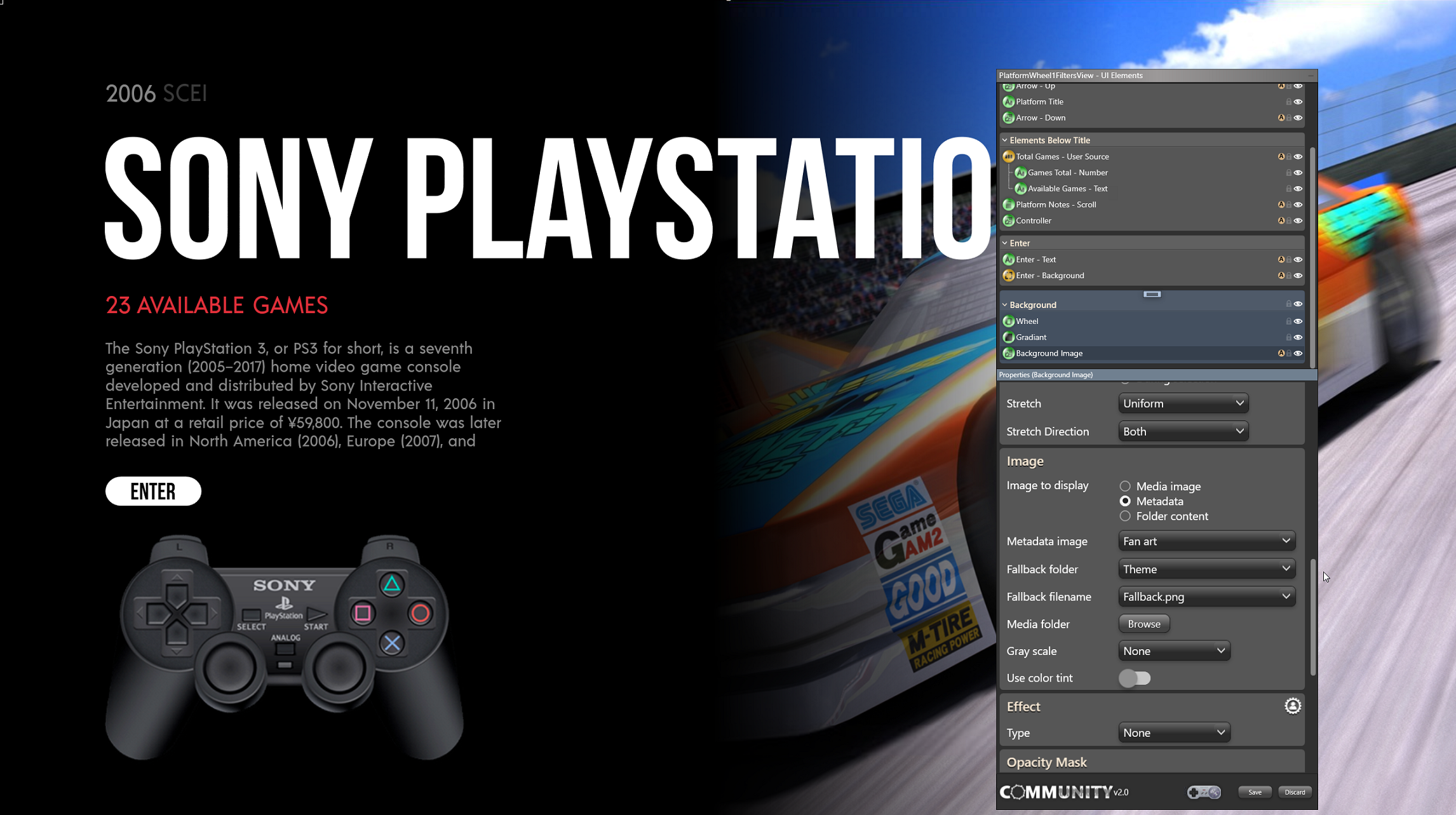Click animation 'A' badge on Controller row
The image size is (1456, 815).
[x=1281, y=221]
